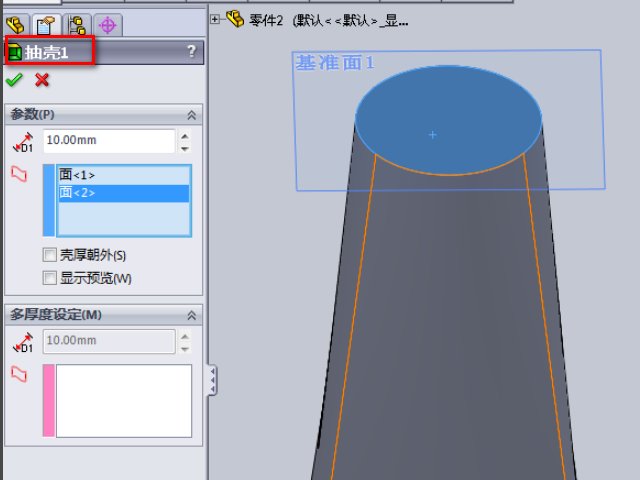Enable the 显示预览 checkbox

click(49, 277)
